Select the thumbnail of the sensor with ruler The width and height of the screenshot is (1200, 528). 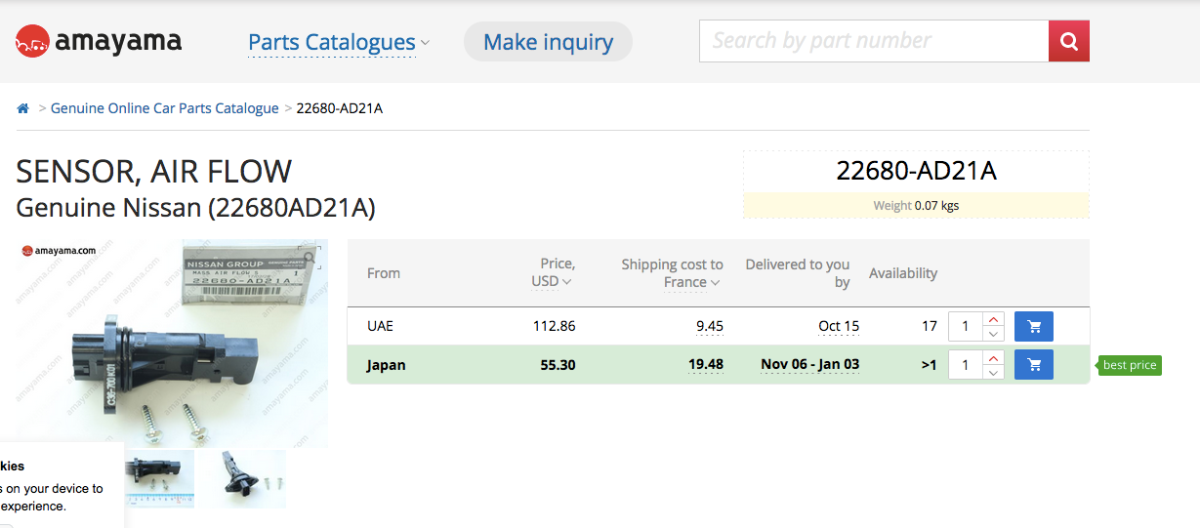tap(158, 478)
